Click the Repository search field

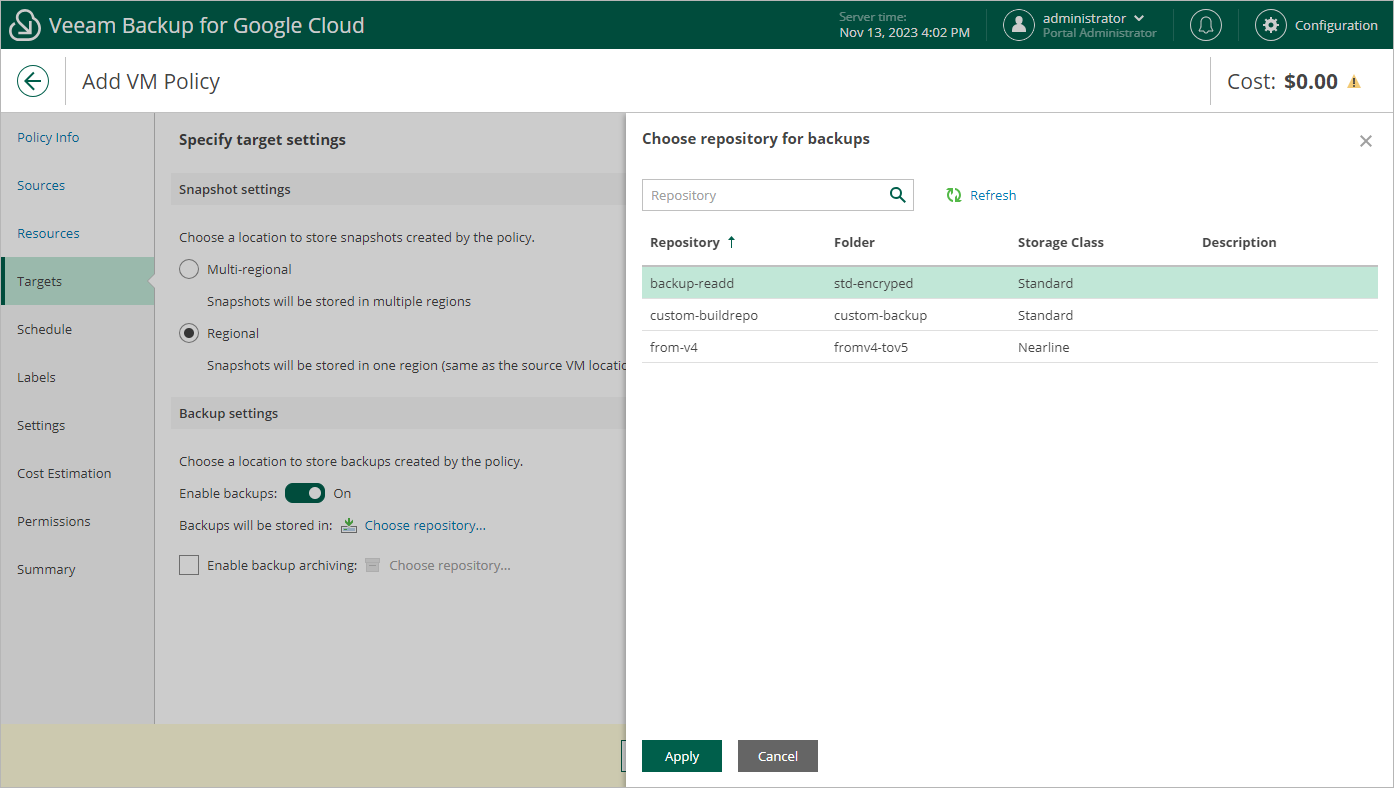click(765, 195)
